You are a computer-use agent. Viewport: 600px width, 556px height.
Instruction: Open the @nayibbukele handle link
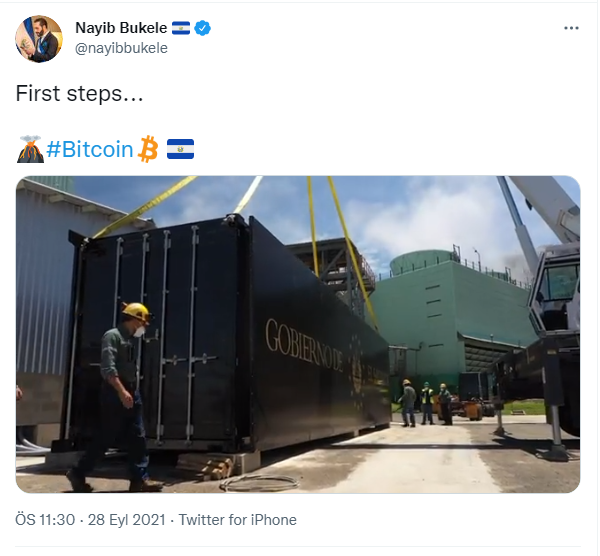tap(122, 47)
